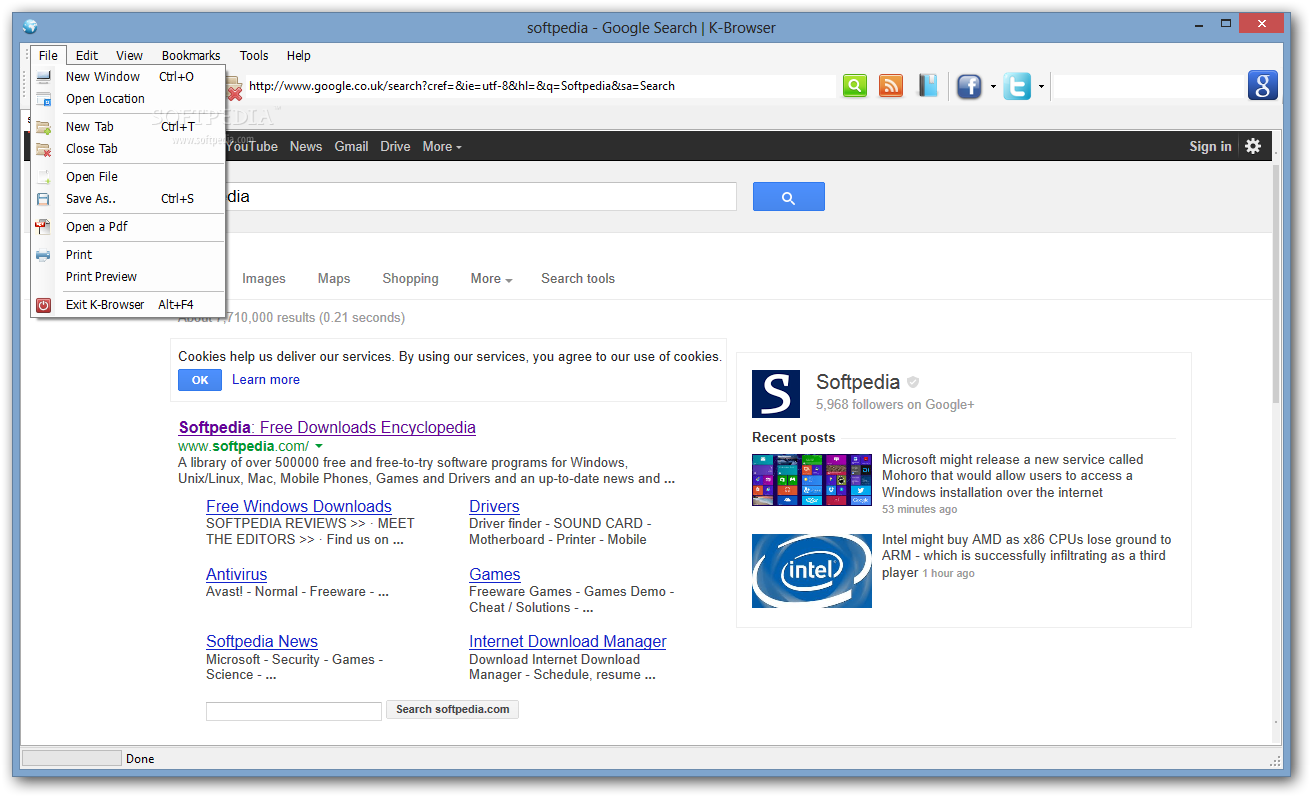1311x797 pixels.
Task: Click the blue Google search icon in toolbar
Action: pyautogui.click(x=1263, y=86)
